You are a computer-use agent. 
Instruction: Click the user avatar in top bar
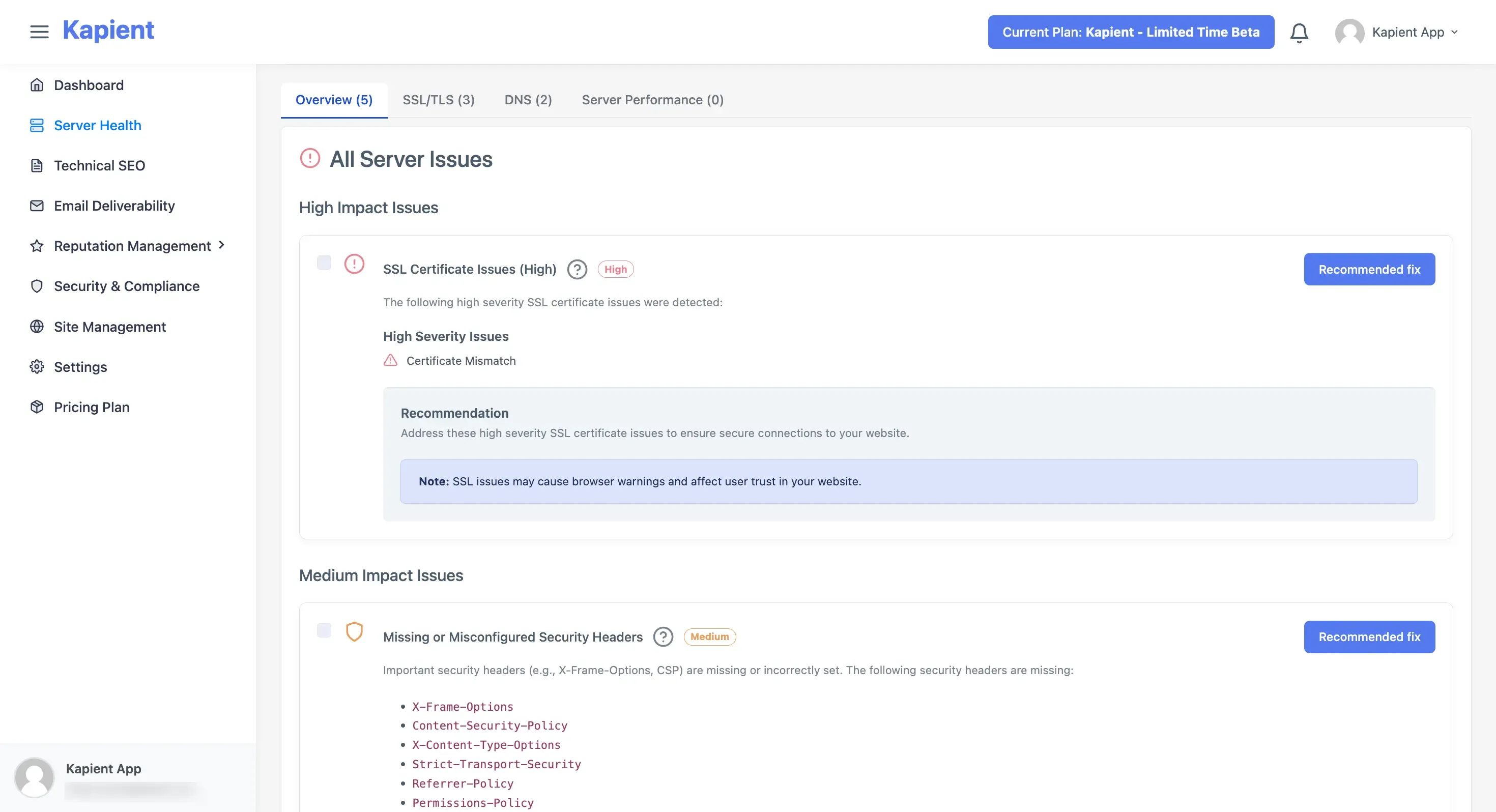pos(1349,33)
